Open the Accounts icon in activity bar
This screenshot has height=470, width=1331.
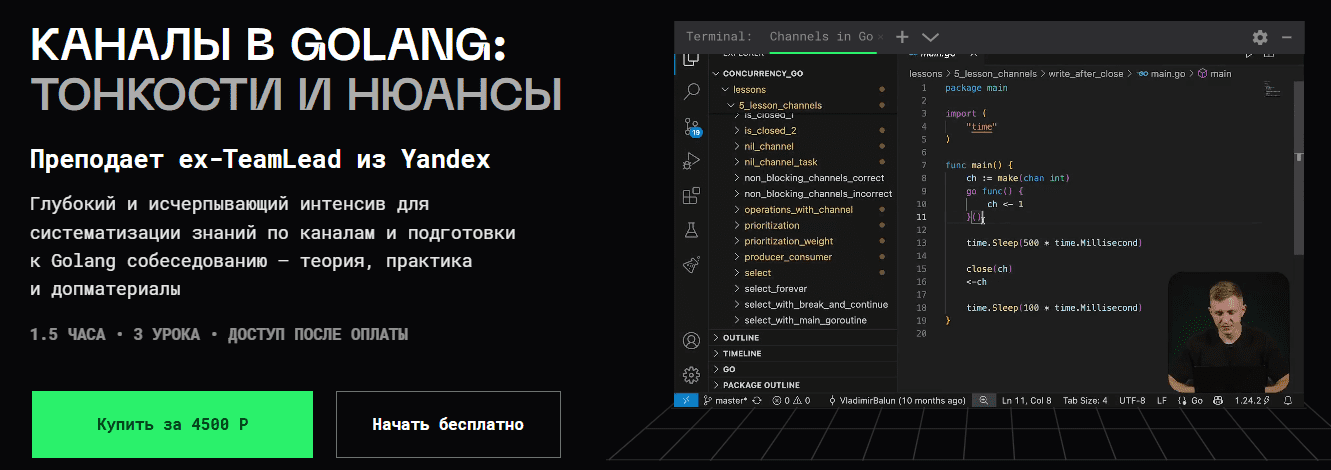click(x=690, y=340)
